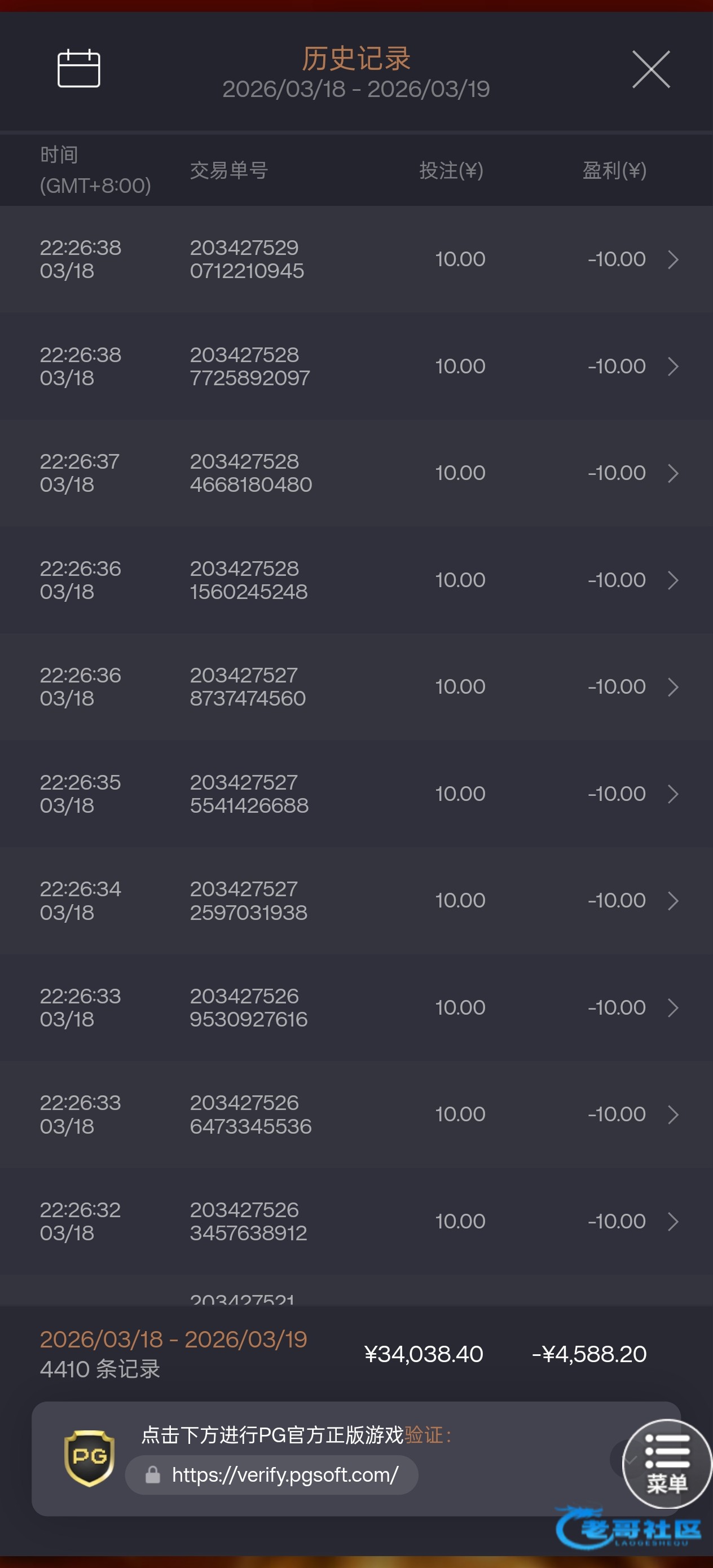Open details arrow for transaction 2597031938
The height and width of the screenshot is (1568, 713).
click(672, 901)
